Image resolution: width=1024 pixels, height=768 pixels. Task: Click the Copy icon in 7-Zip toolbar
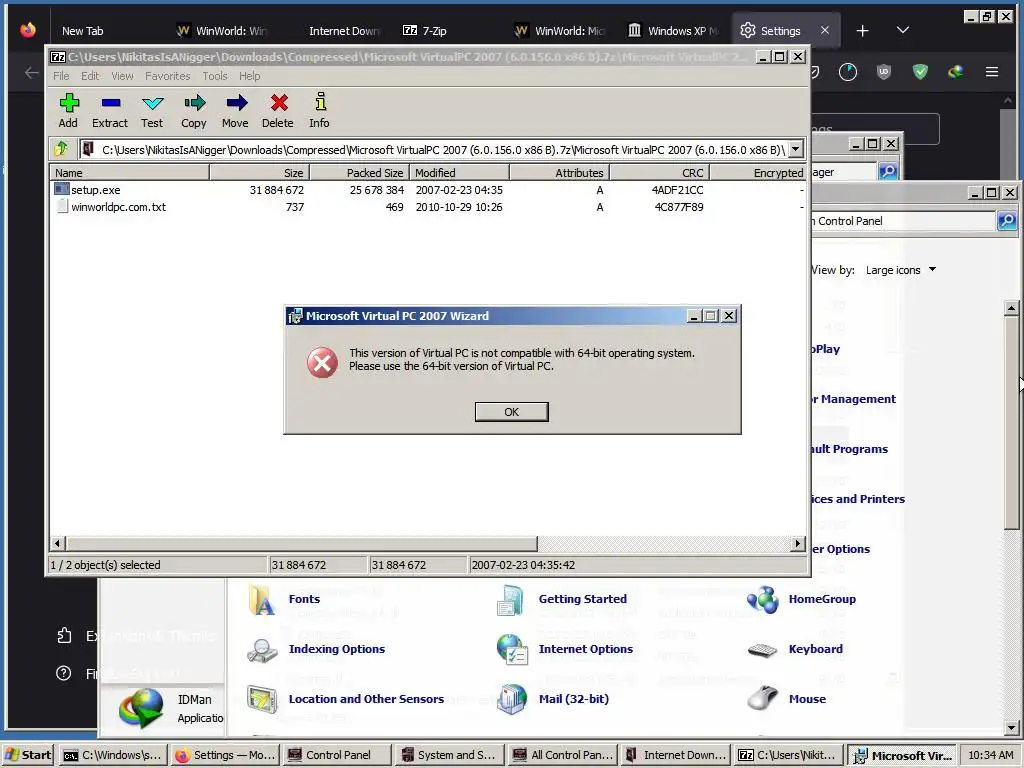point(194,110)
